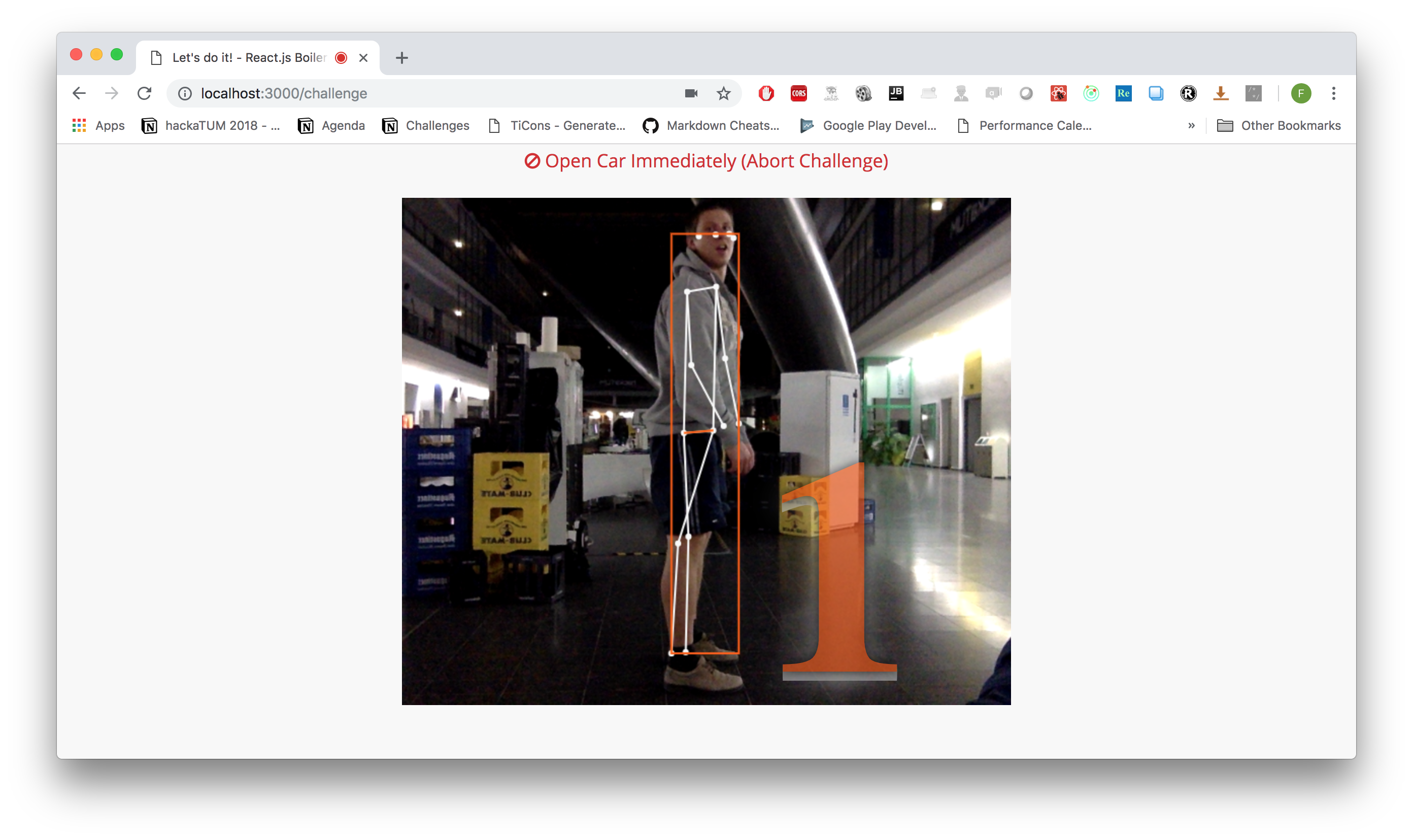Screen dimensions: 1413x840
Task: Open the AdBlock stop-hand extension
Action: coord(766,93)
